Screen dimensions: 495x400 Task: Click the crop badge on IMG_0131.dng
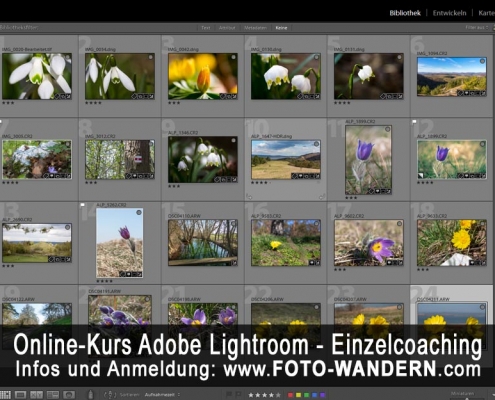pyautogui.click(x=395, y=96)
